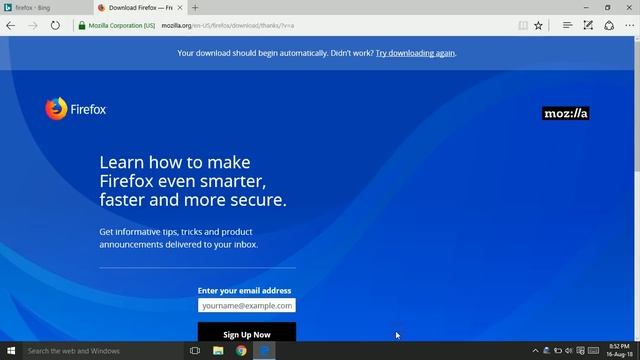Click the Try downloading again link

coord(415,53)
